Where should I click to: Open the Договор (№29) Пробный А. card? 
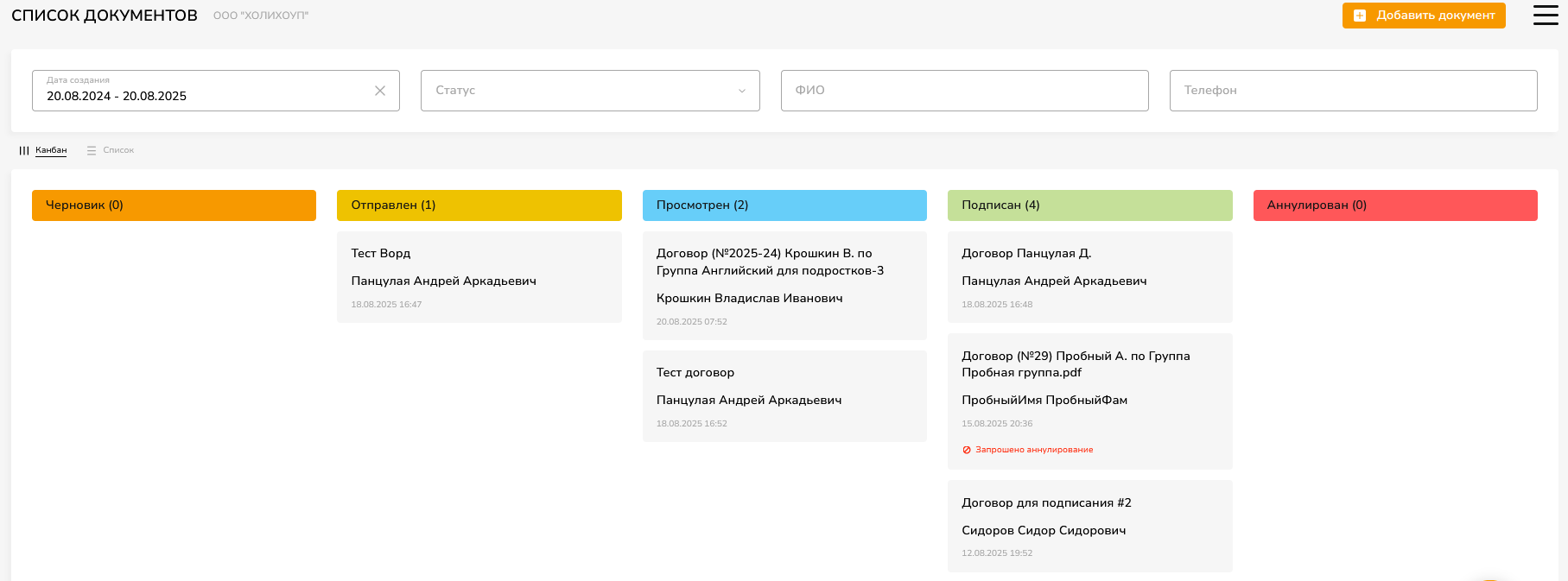tap(1090, 401)
